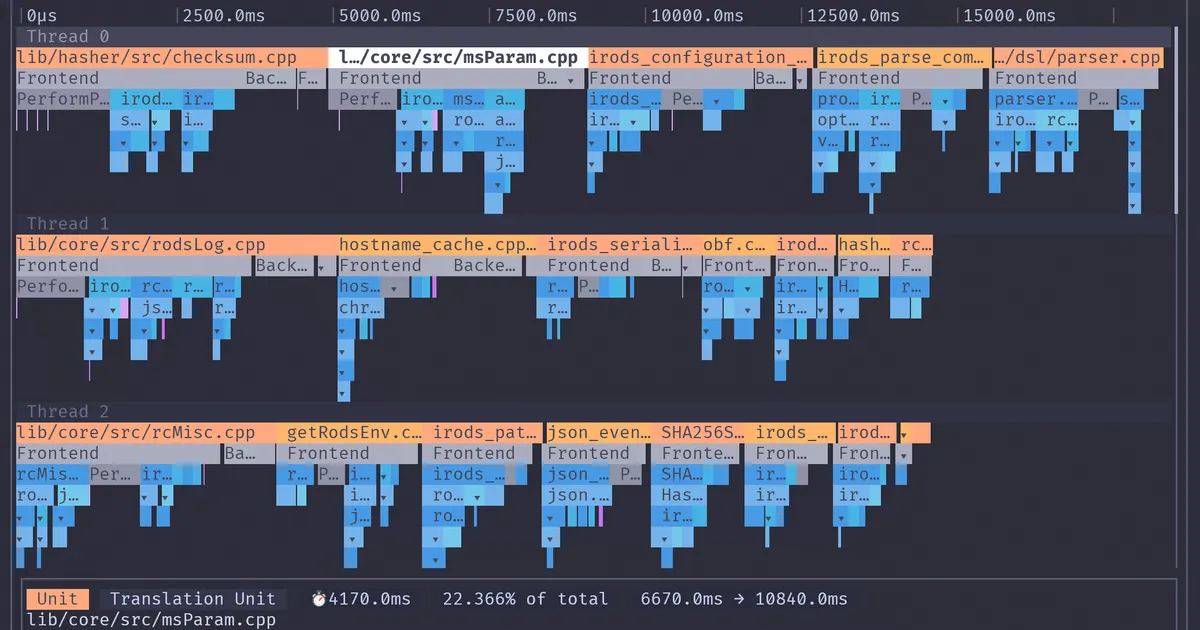Select the lib/core/src/rcMisc.cpp unit block
This screenshot has width=1200, height=630.
(x=144, y=433)
